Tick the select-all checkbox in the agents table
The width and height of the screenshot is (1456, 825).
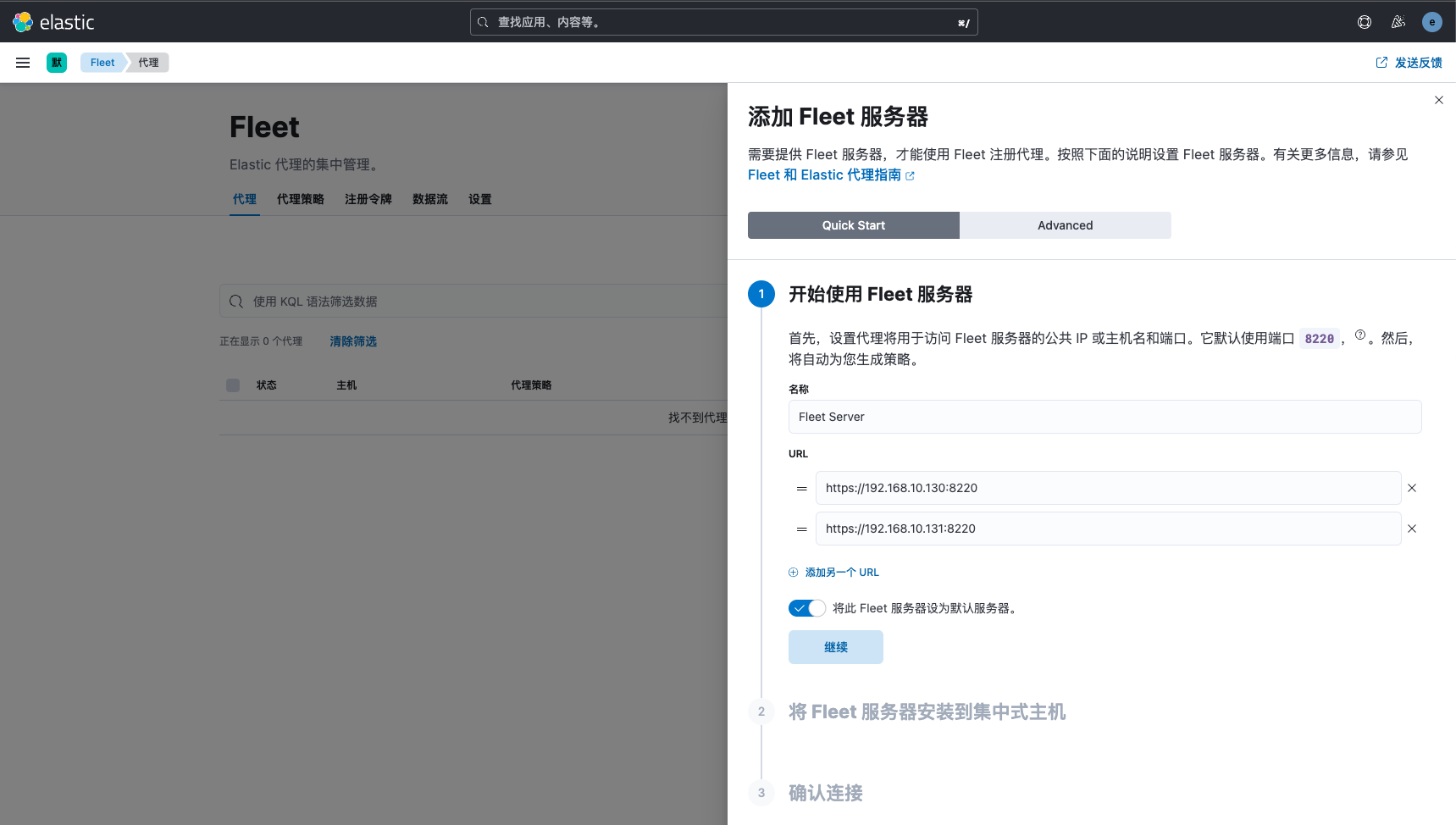pyautogui.click(x=233, y=385)
